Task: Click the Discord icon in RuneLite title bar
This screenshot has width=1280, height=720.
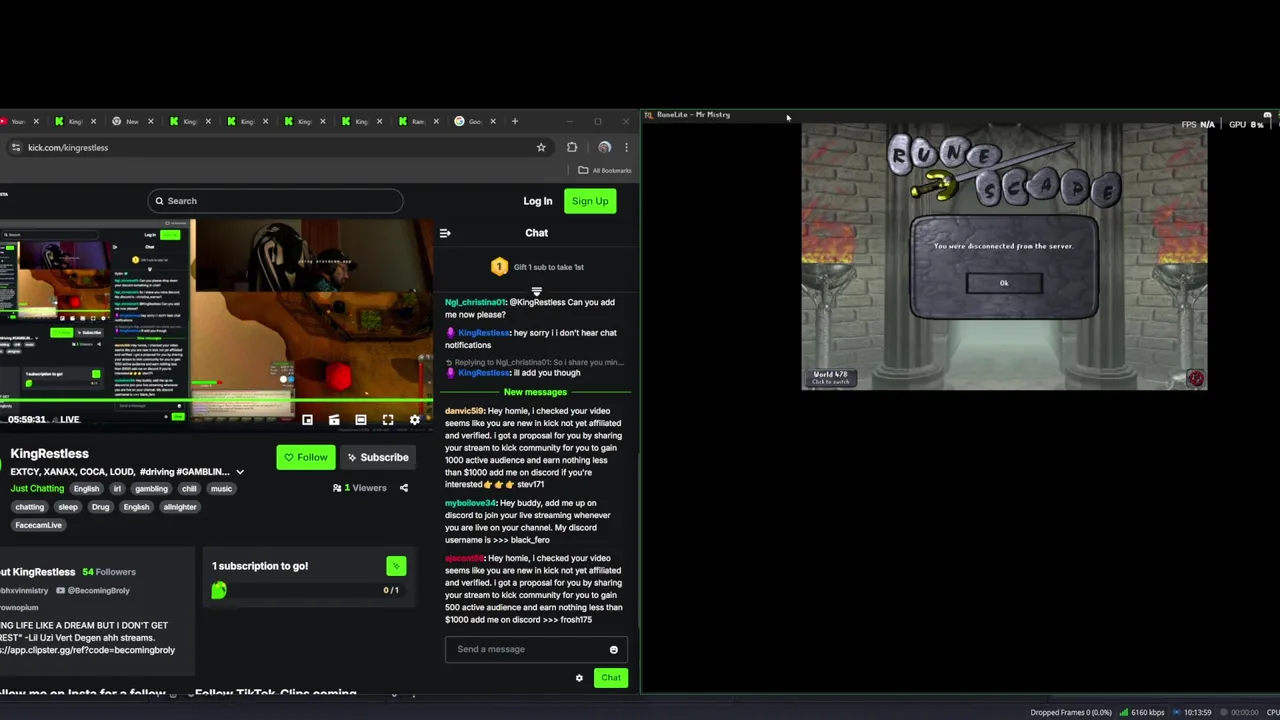Action: pos(1267,117)
